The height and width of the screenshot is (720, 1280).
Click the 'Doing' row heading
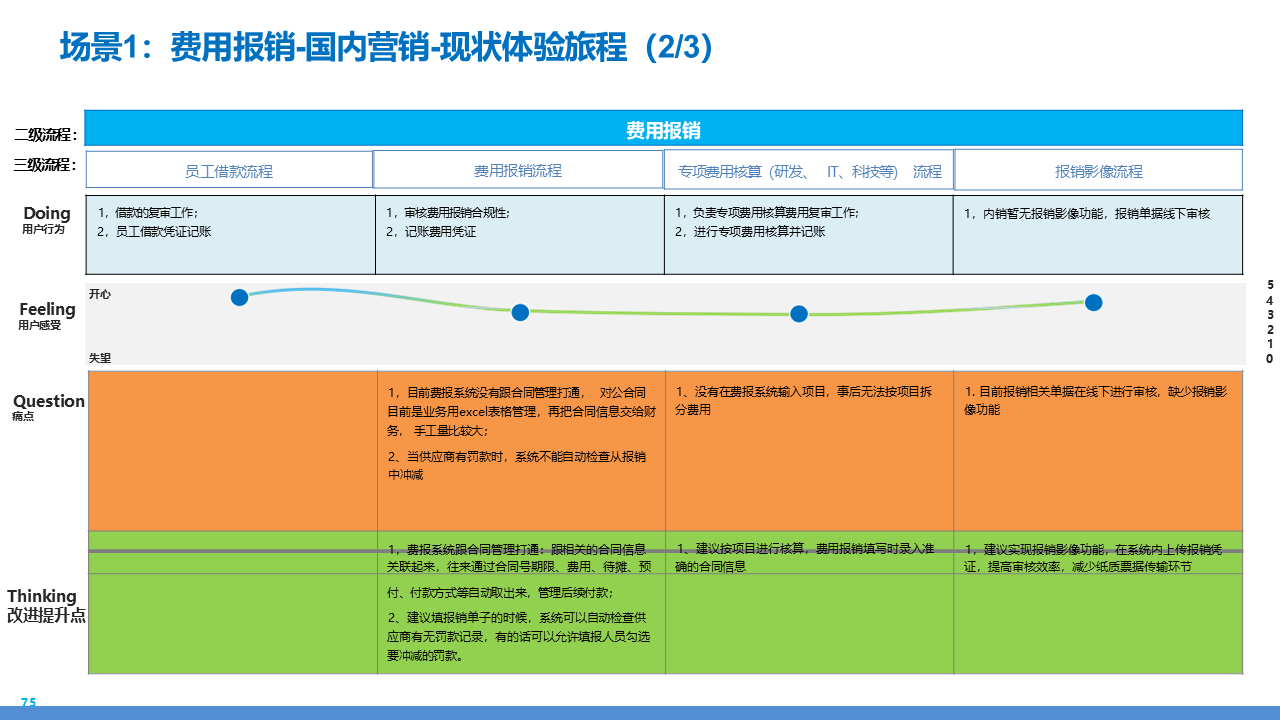(x=47, y=213)
